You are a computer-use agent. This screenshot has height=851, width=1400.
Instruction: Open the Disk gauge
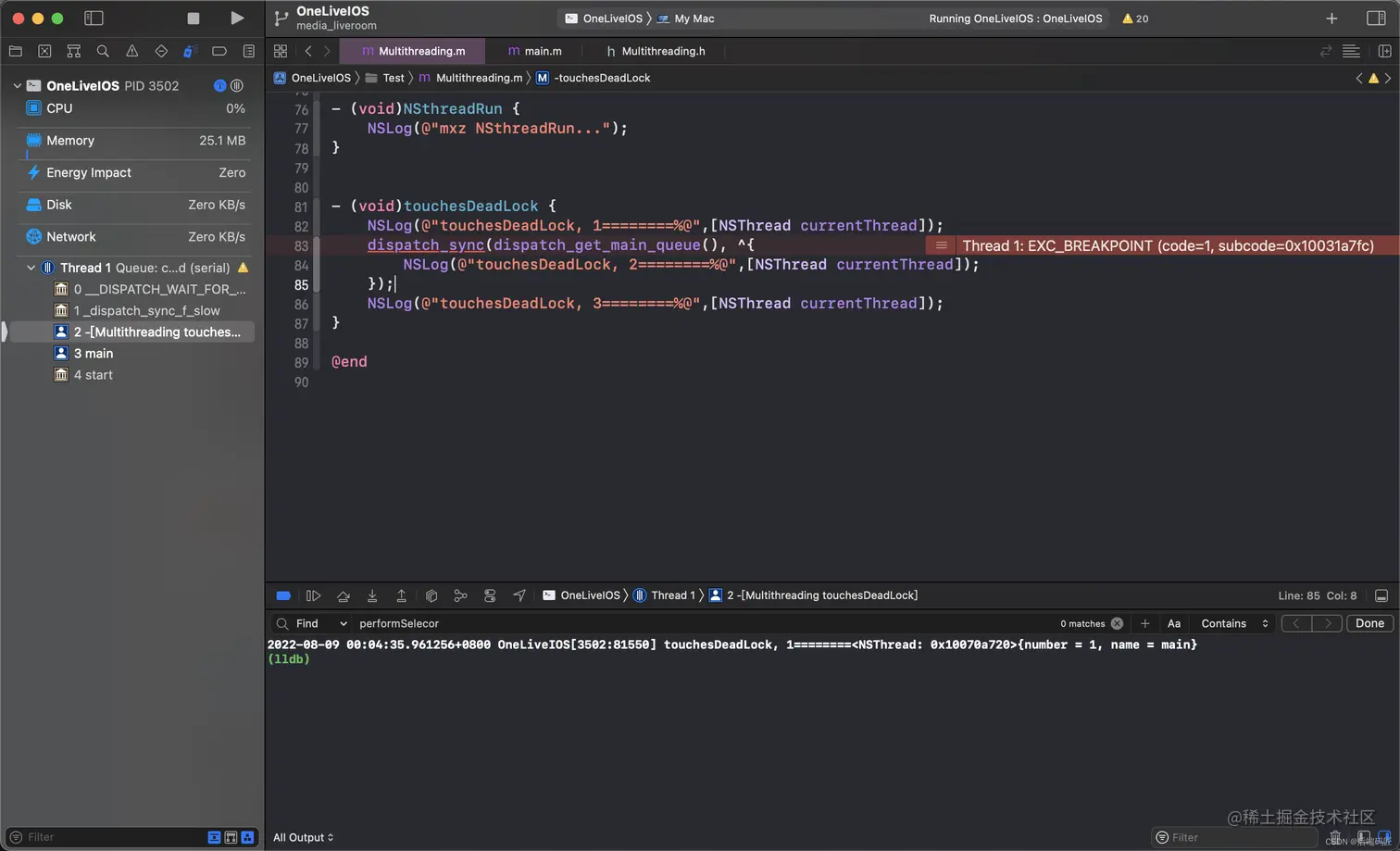coord(135,205)
